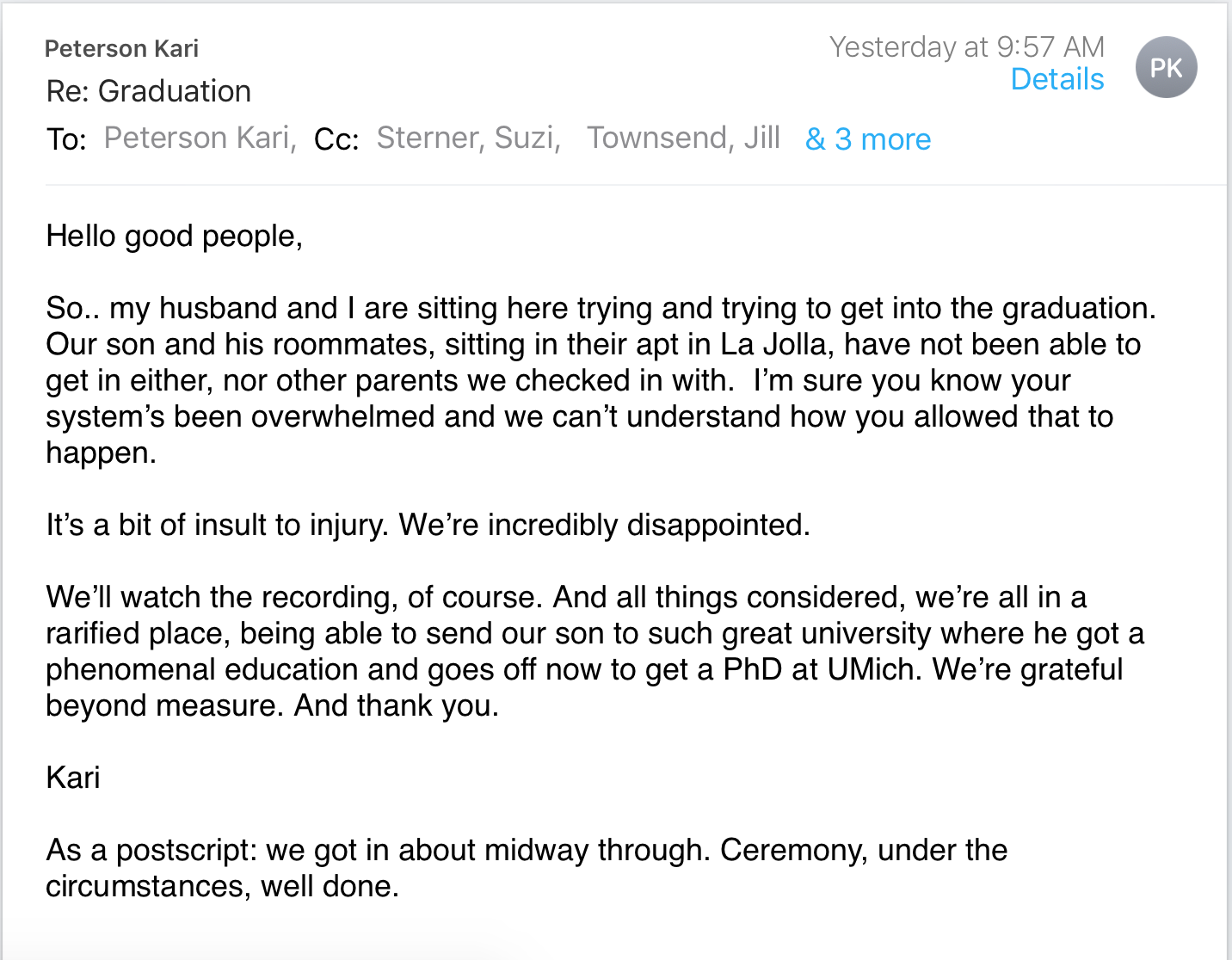
Task: Click the greeting "Hello good people,"
Action: (174, 236)
